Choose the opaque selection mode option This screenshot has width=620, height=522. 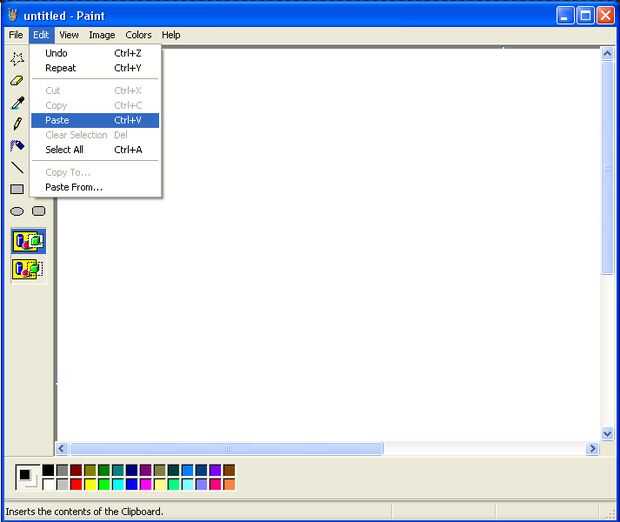tap(28, 241)
